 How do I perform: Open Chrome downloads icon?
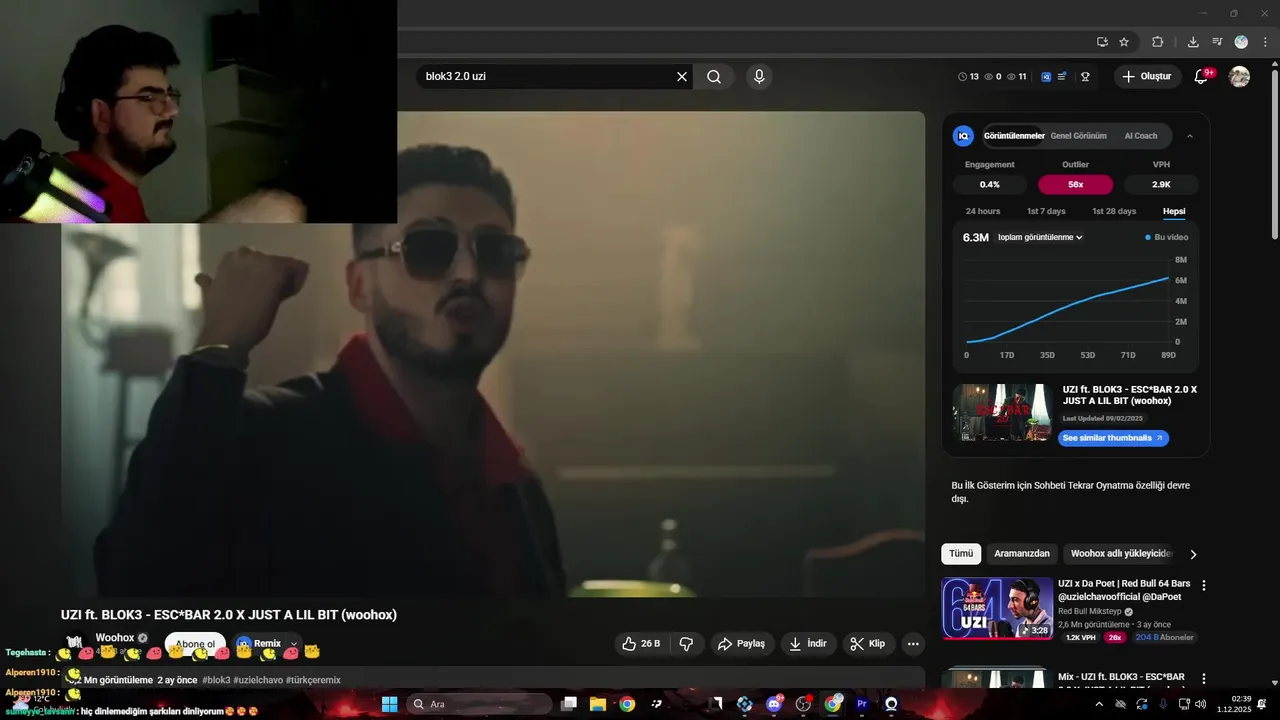tap(1193, 42)
